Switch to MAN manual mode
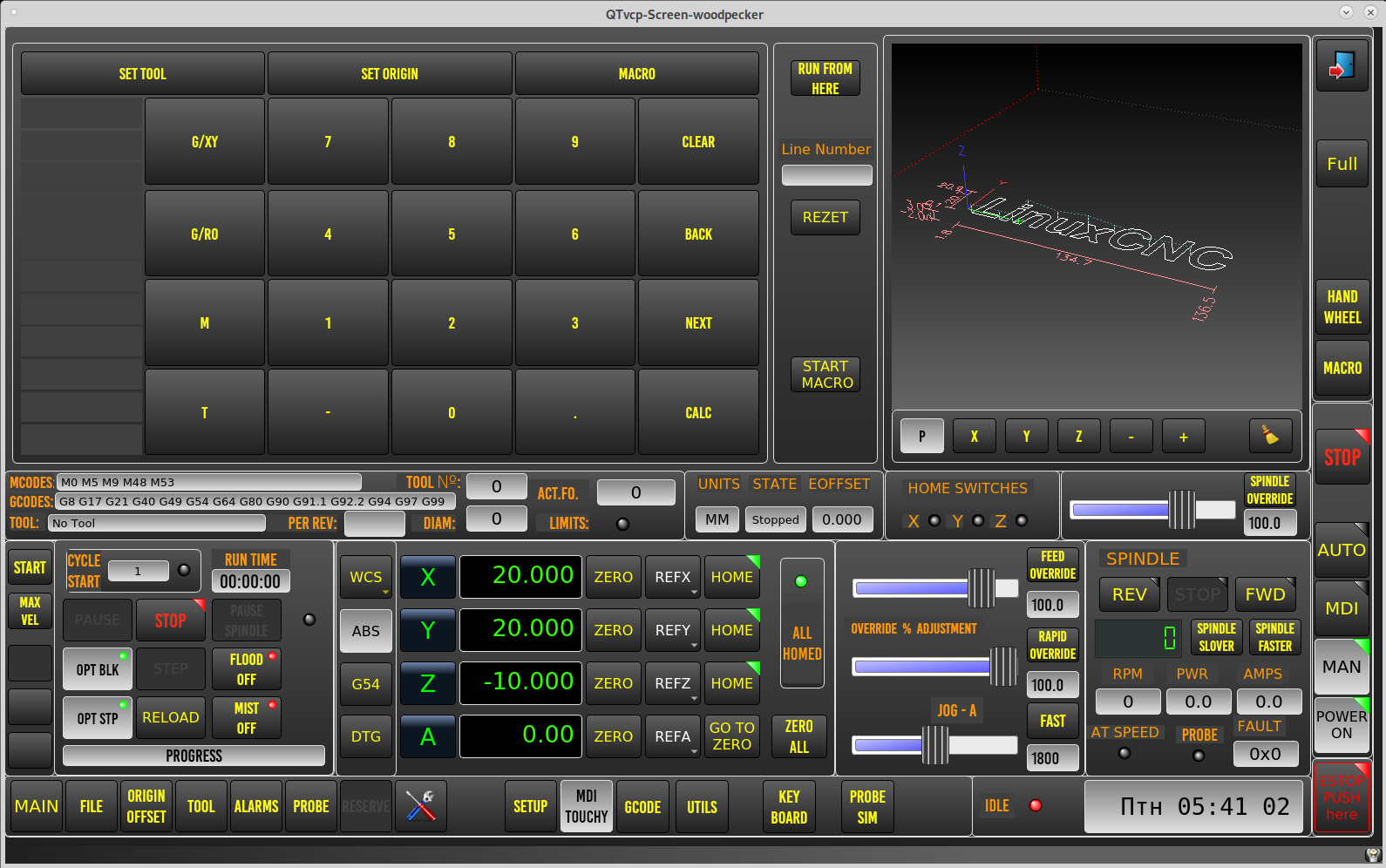Viewport: 1386px width, 868px height. (1342, 667)
